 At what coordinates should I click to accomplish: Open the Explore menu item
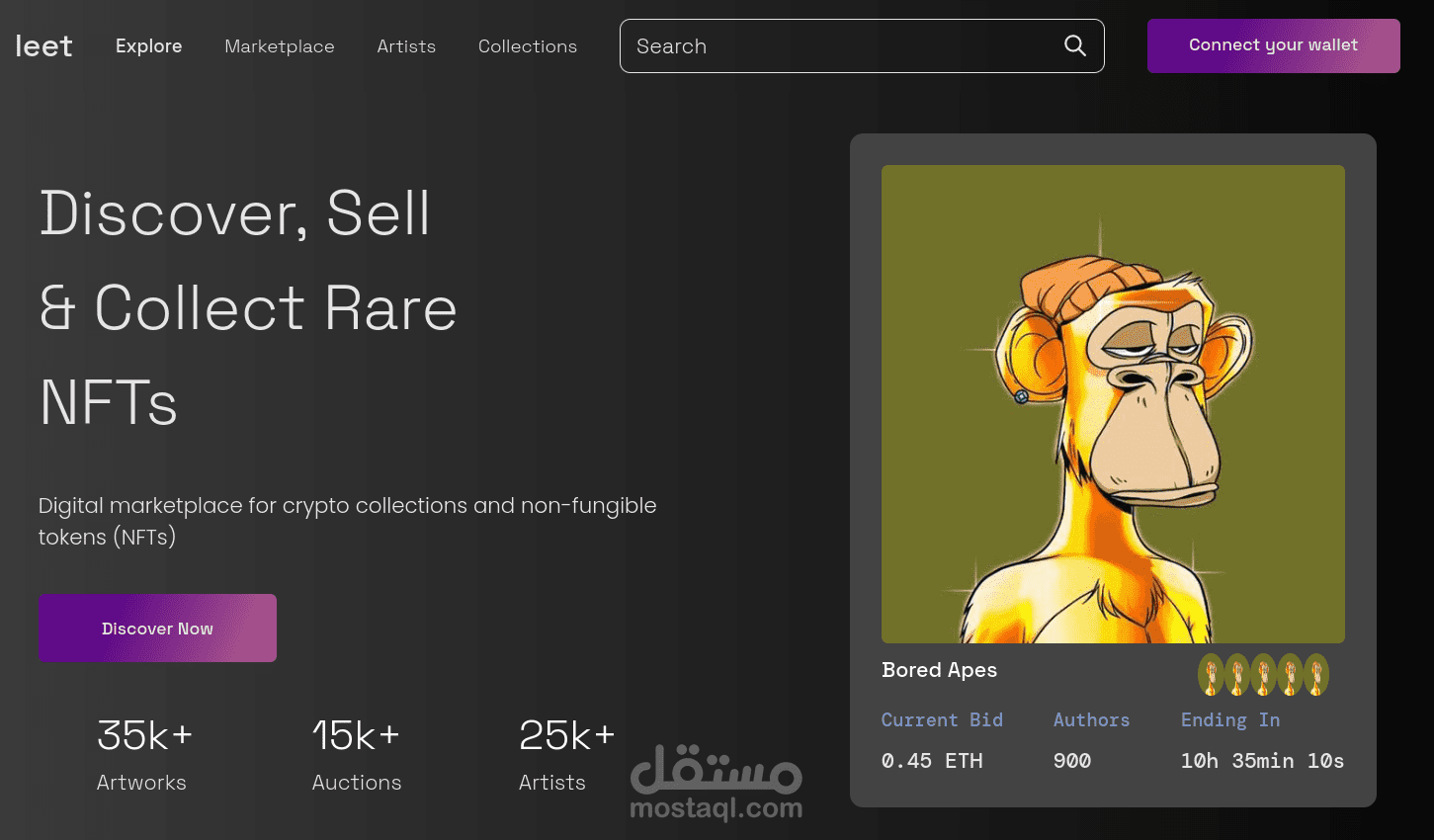click(148, 46)
